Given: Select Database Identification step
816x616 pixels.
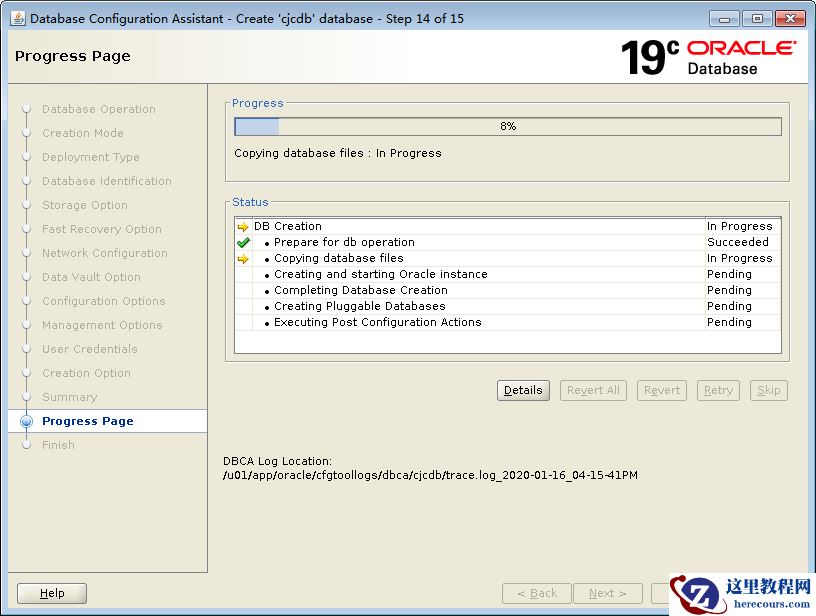Looking at the screenshot, I should [107, 181].
